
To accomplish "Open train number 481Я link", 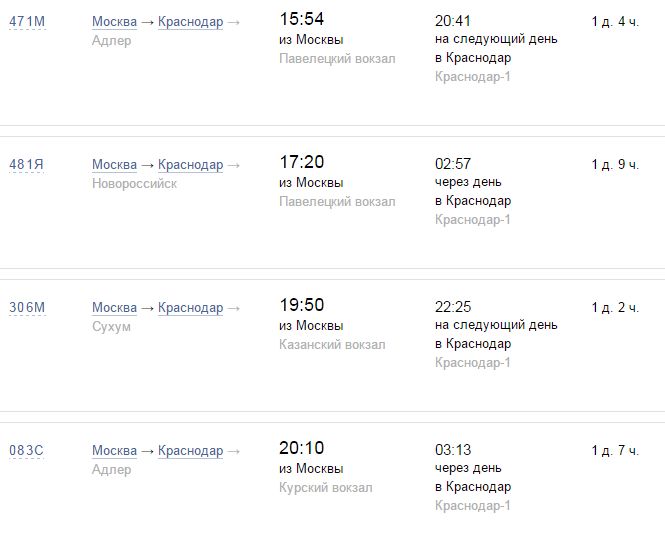I will coord(27,164).
